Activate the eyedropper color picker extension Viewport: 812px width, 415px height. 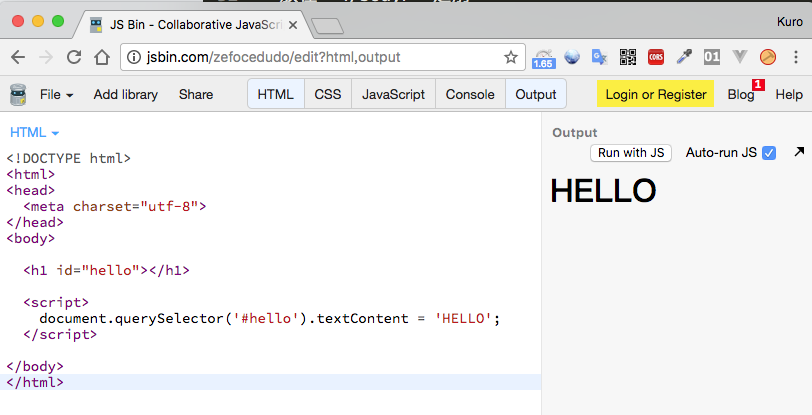point(684,57)
